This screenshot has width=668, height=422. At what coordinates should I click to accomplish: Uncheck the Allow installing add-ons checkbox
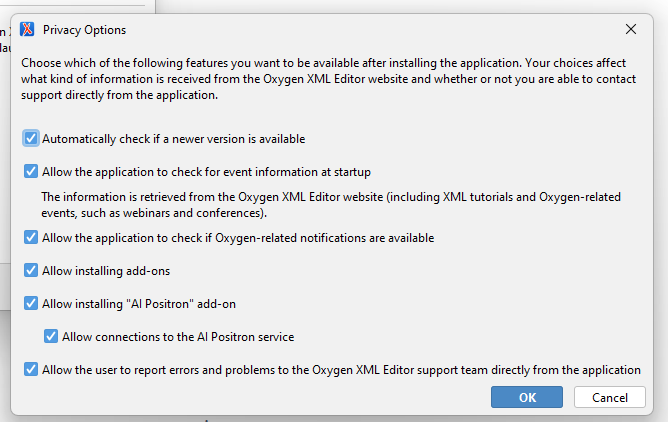point(31,270)
